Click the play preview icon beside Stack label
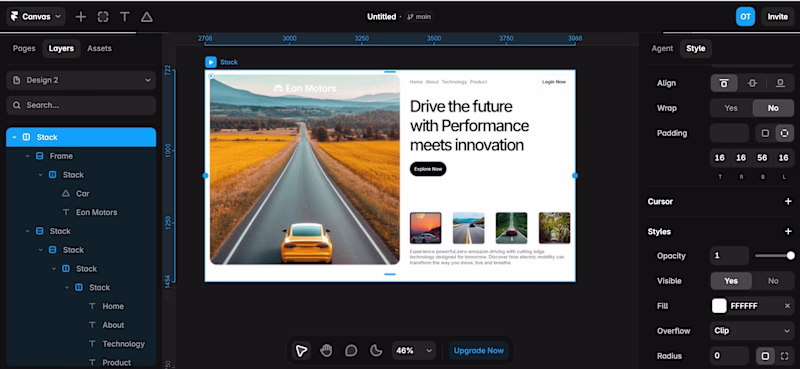The height and width of the screenshot is (369, 800). [211, 62]
